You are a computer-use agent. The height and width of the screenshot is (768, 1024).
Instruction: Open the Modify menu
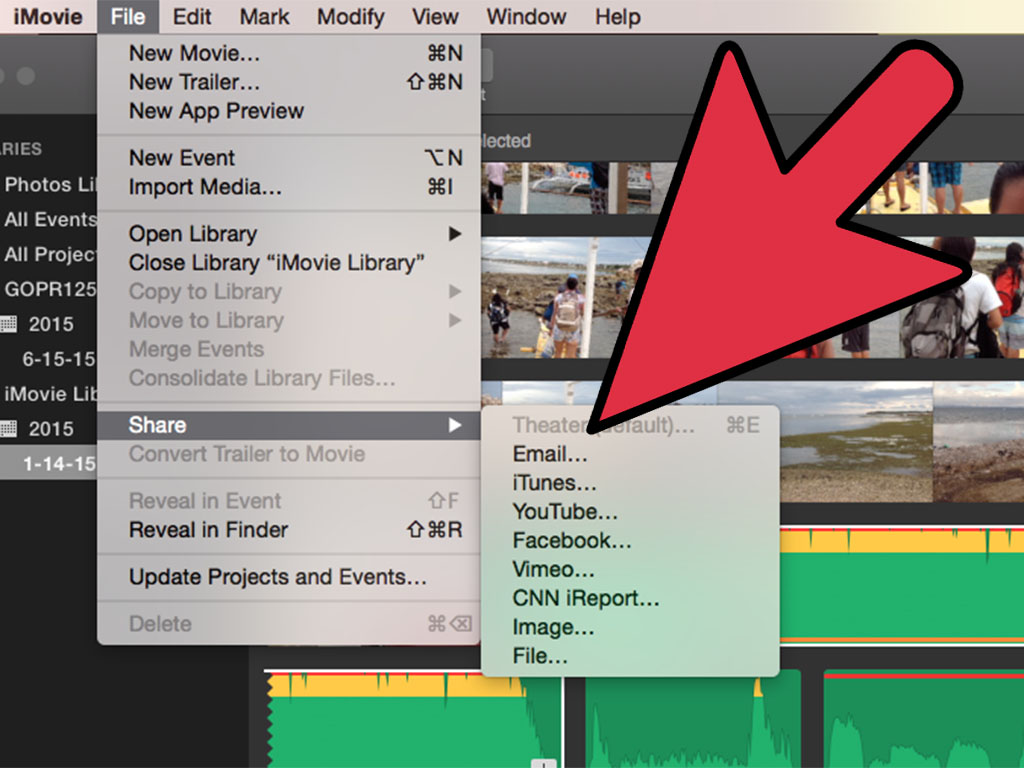tap(351, 16)
